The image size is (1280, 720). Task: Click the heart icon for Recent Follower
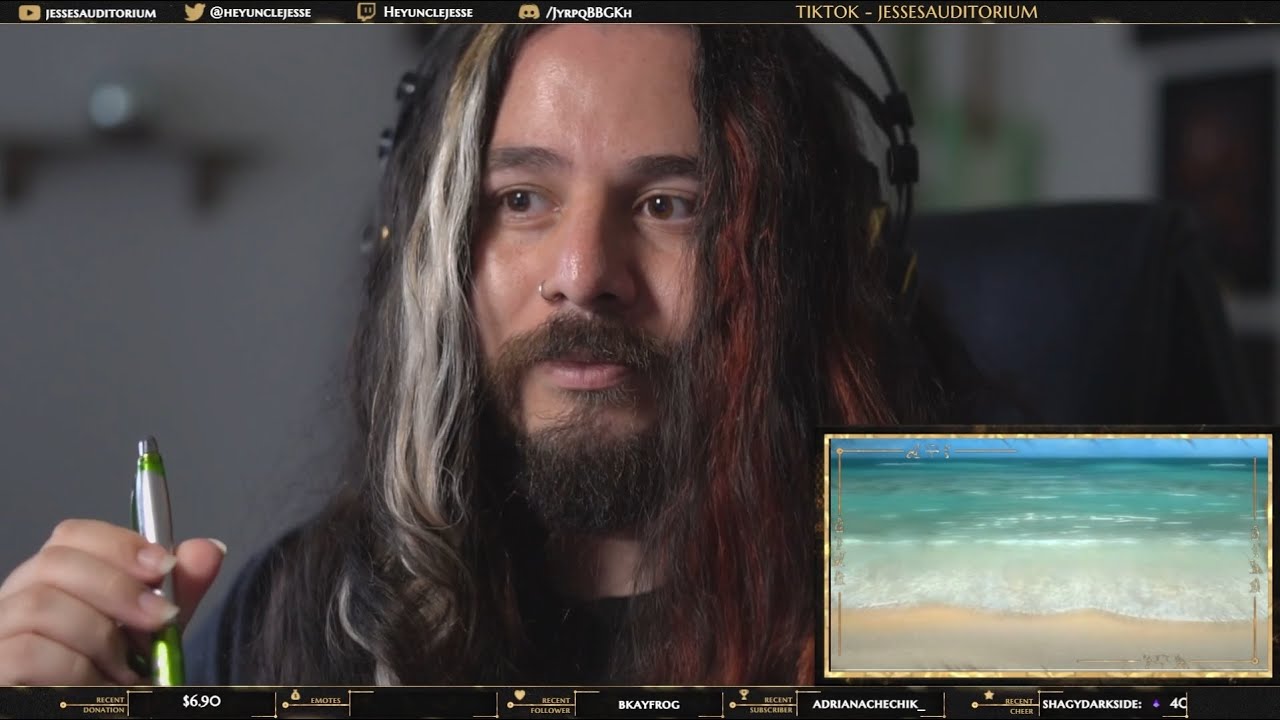[x=519, y=694]
